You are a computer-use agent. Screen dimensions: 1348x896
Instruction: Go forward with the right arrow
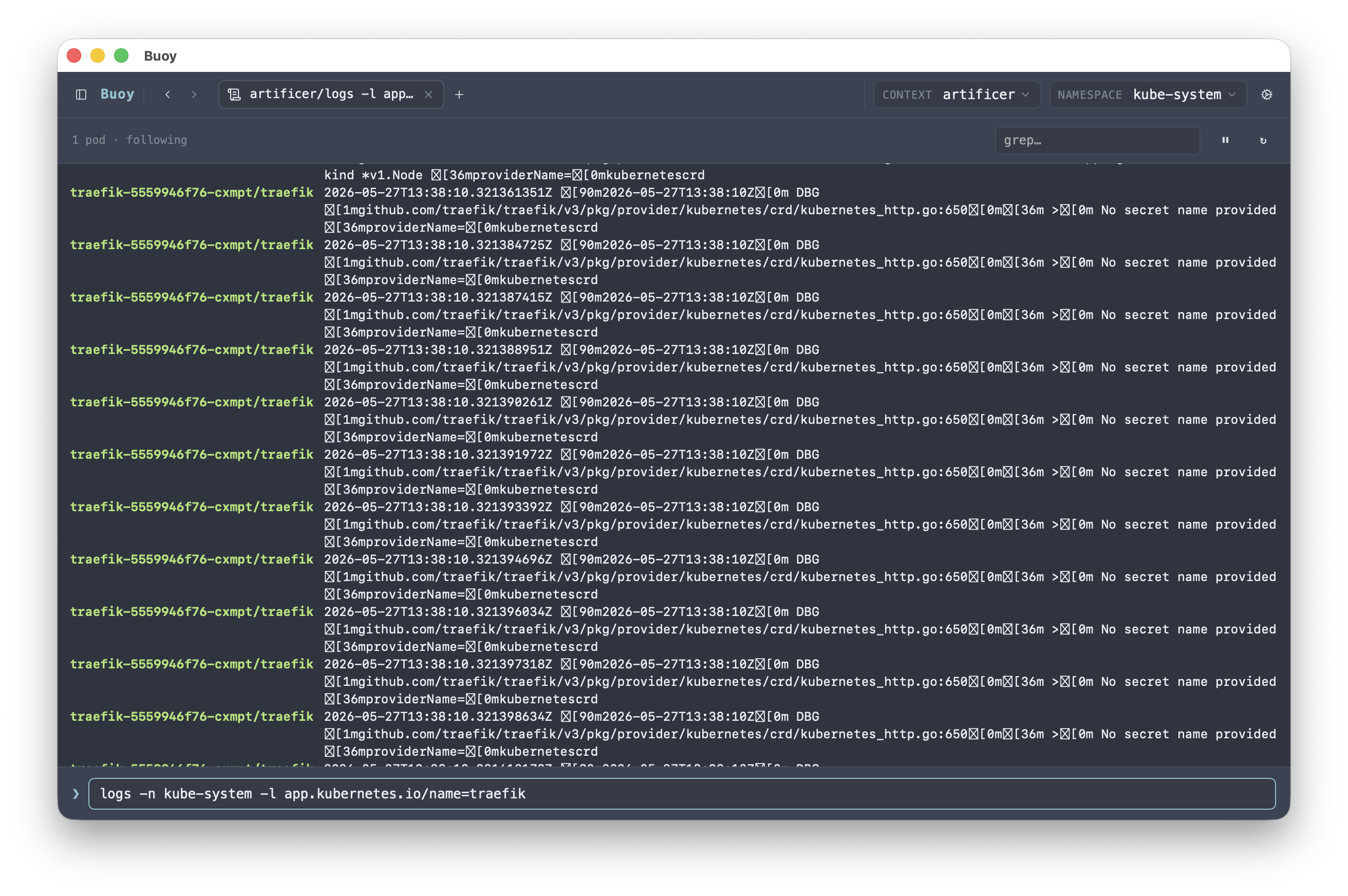194,95
